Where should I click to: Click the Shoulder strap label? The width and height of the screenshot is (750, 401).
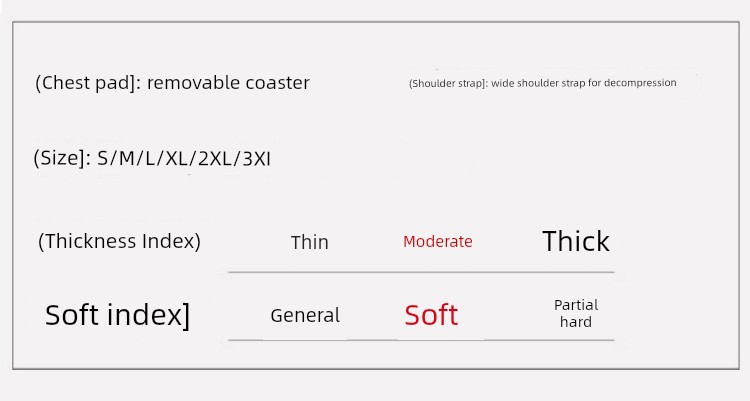tap(447, 83)
